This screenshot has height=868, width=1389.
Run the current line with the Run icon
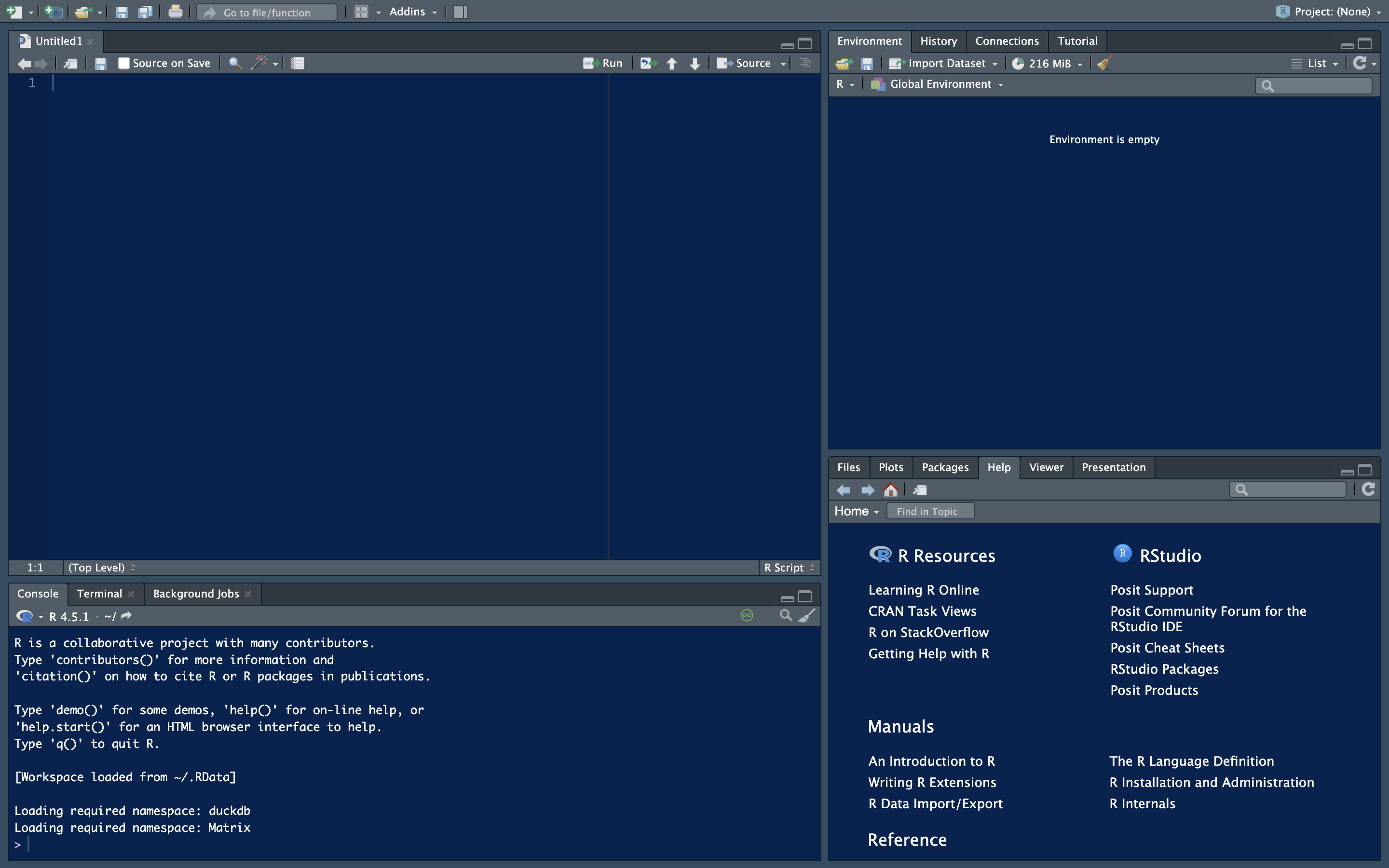click(603, 63)
